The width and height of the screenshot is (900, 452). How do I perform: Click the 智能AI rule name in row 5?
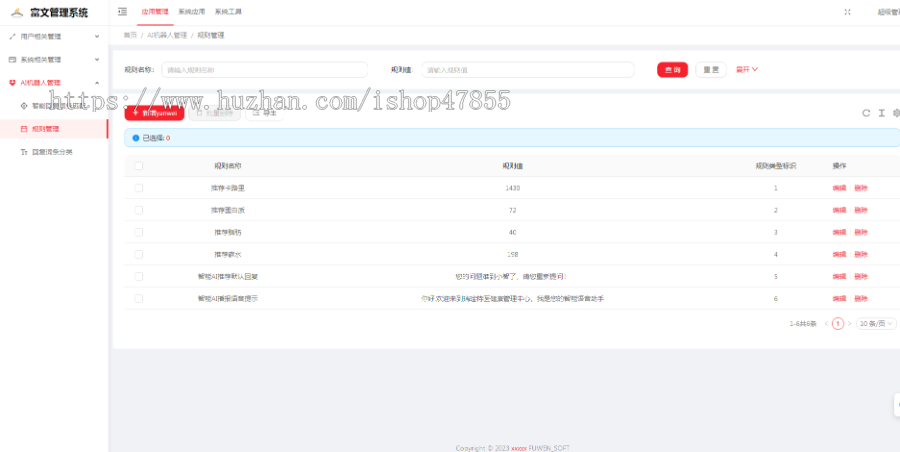pos(228,276)
